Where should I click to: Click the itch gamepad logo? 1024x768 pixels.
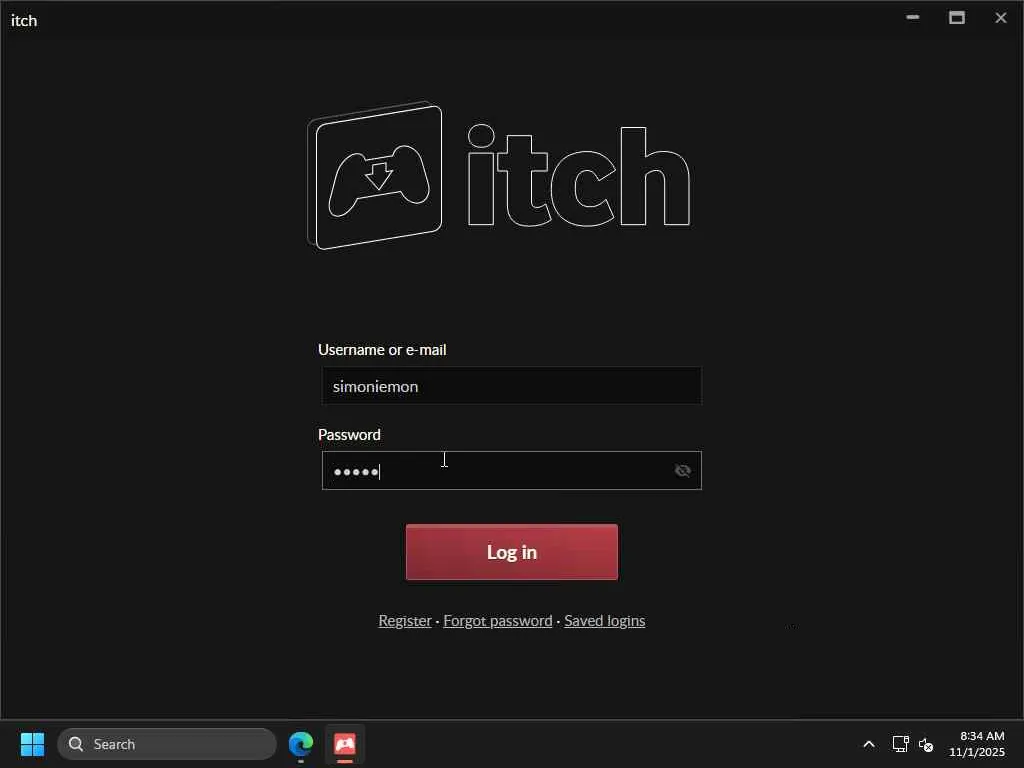pyautogui.click(x=375, y=176)
